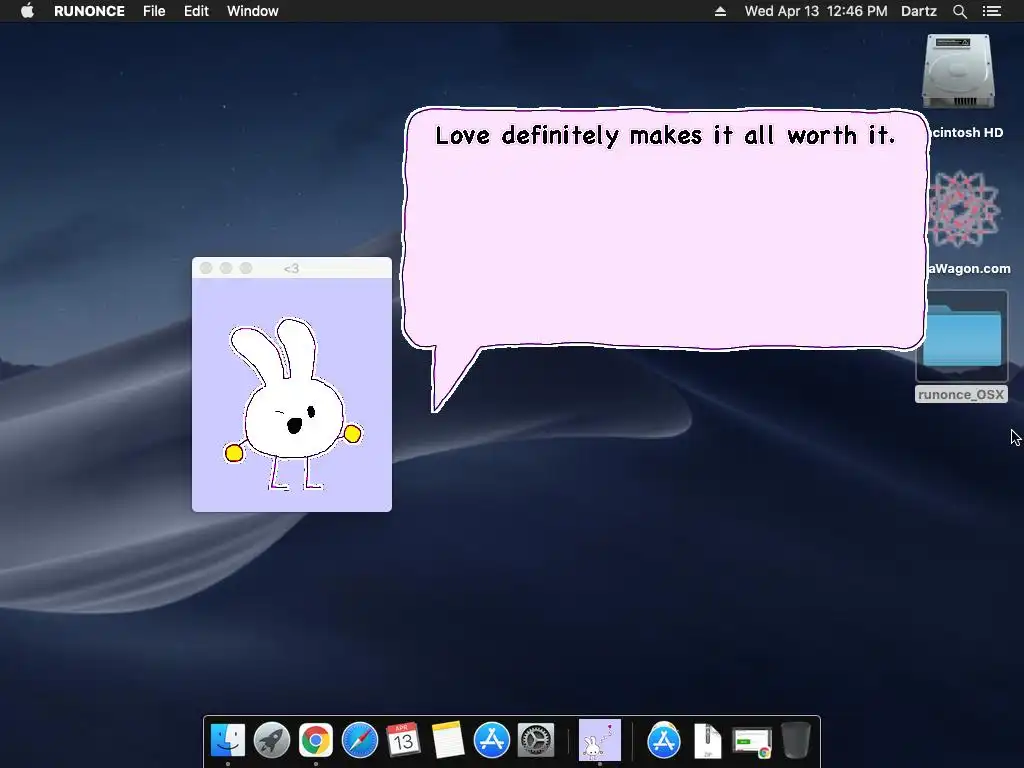The height and width of the screenshot is (768, 1024).
Task: Click the <3 window title bar
Action: pyautogui.click(x=291, y=268)
